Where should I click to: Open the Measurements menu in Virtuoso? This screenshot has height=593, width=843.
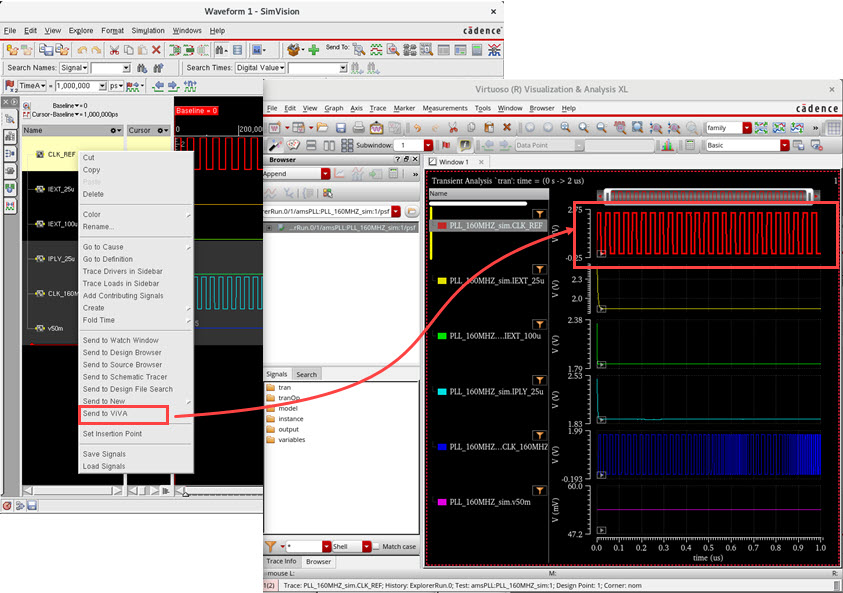point(445,108)
